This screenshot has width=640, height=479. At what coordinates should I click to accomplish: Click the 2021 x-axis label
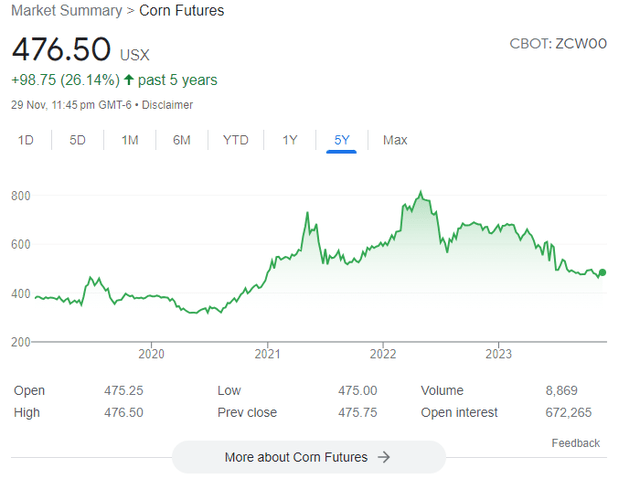[267, 354]
